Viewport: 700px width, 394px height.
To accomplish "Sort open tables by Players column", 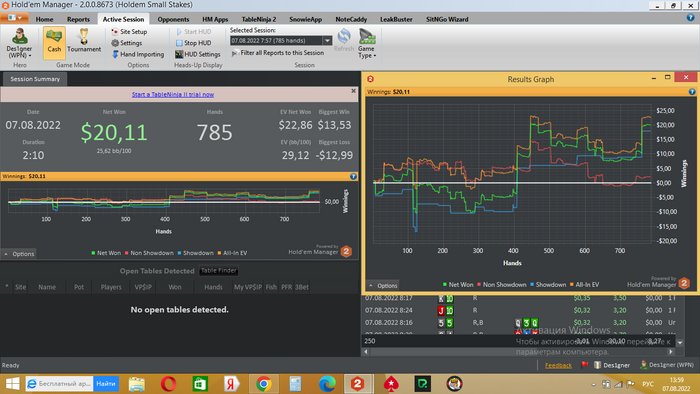I will (x=111, y=287).
